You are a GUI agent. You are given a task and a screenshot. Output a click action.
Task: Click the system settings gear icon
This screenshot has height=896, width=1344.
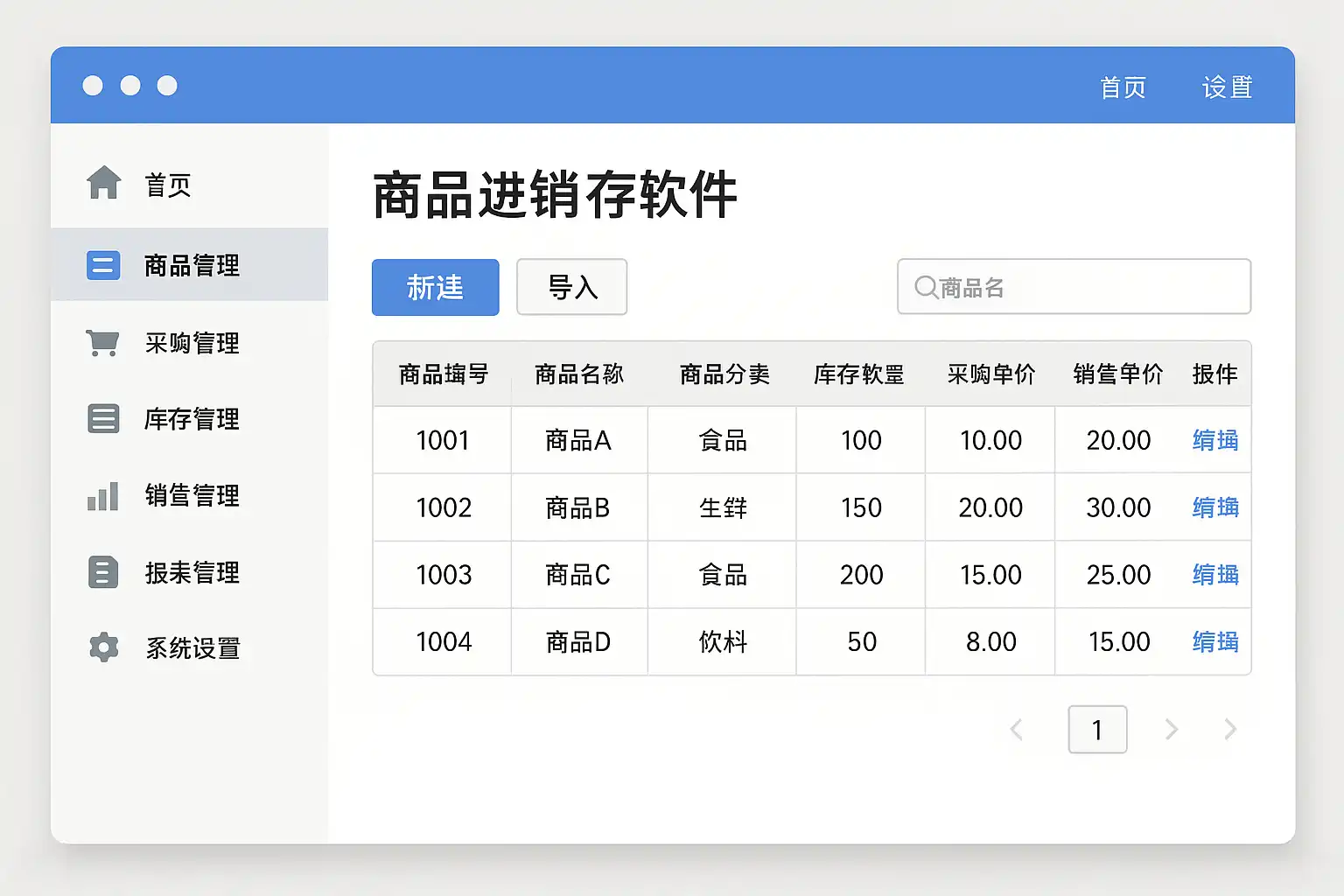coord(103,647)
